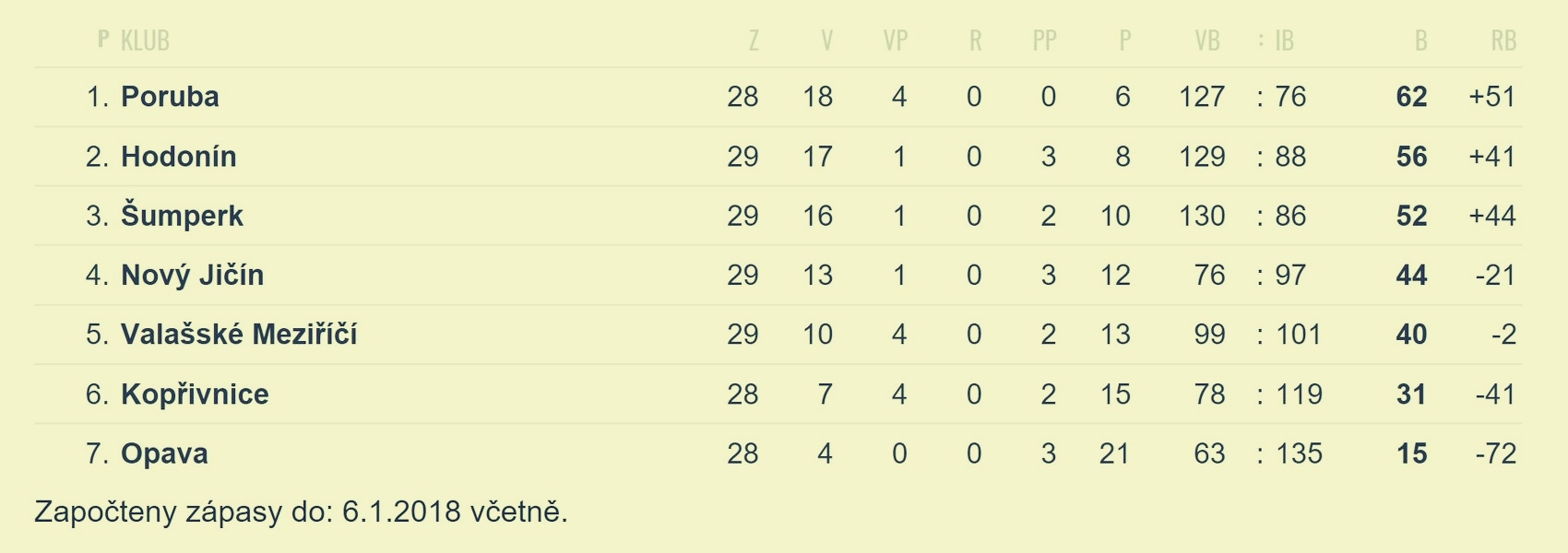Click the IB column header
The width and height of the screenshot is (1568, 553).
1285,41
